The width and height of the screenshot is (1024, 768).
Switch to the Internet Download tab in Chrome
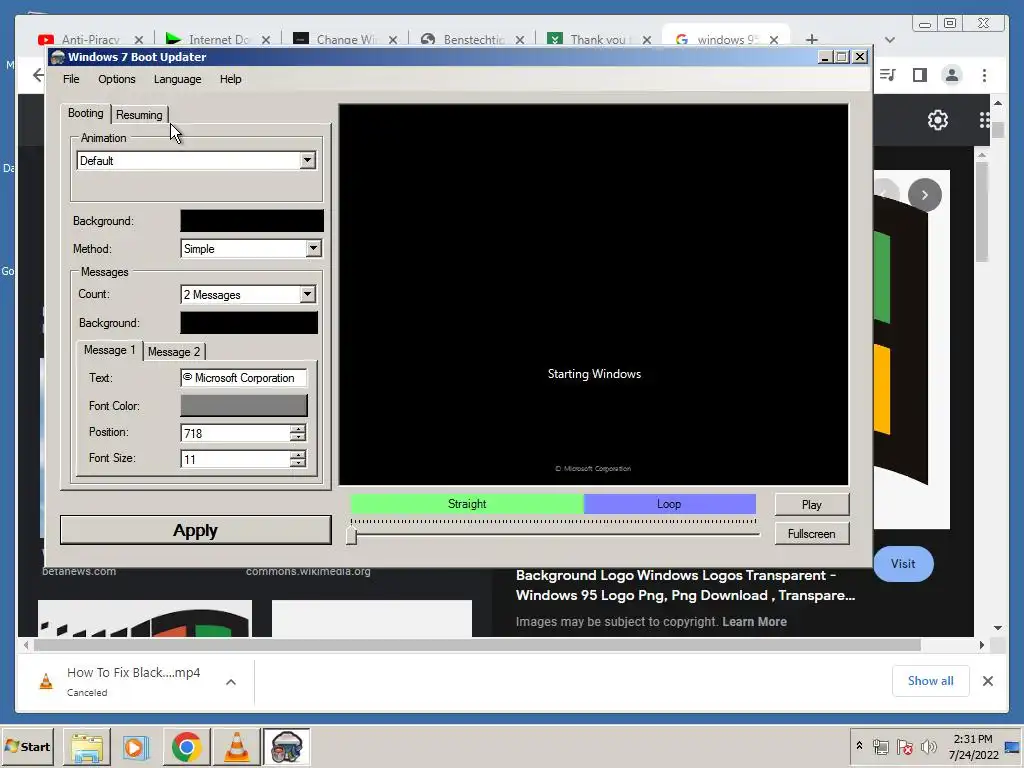point(217,40)
